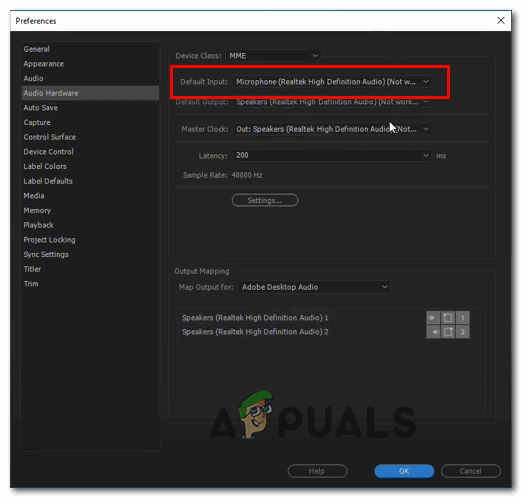
Task: Click channel 2 front-right box icon
Action: click(448, 332)
